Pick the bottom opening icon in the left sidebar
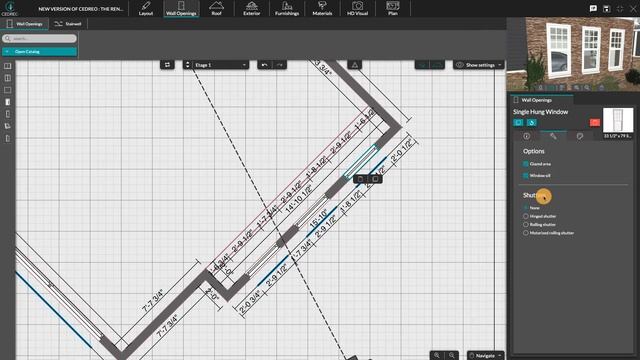 pos(8,138)
